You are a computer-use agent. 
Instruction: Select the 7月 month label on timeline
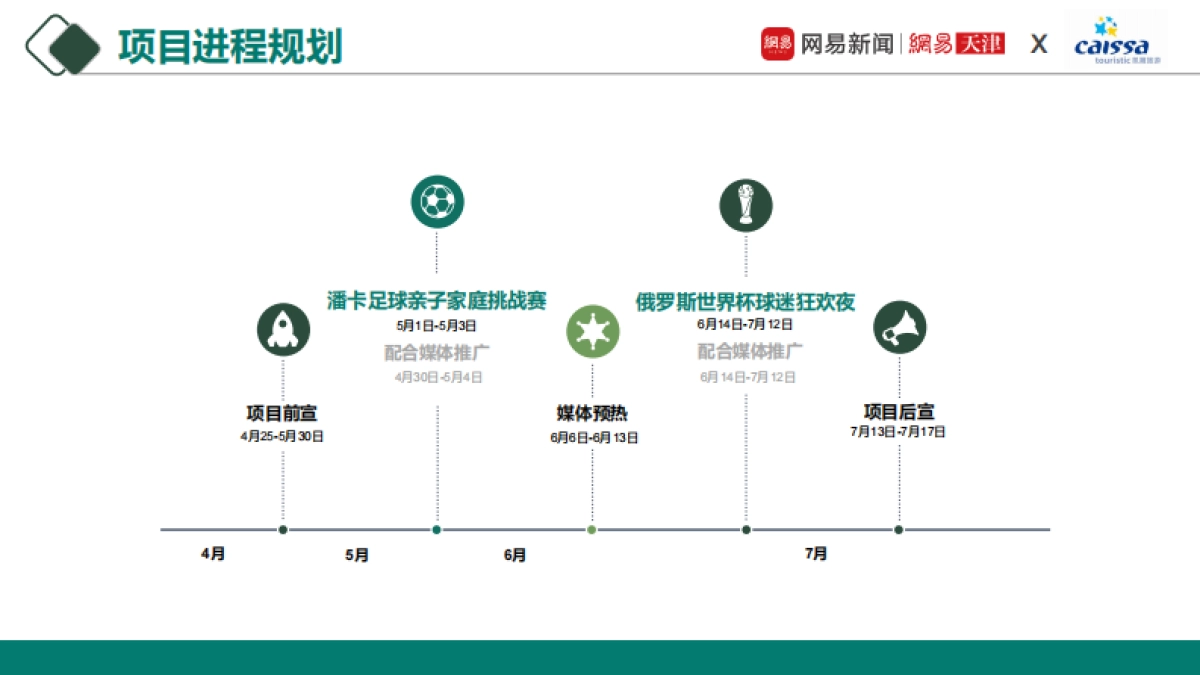coord(816,553)
